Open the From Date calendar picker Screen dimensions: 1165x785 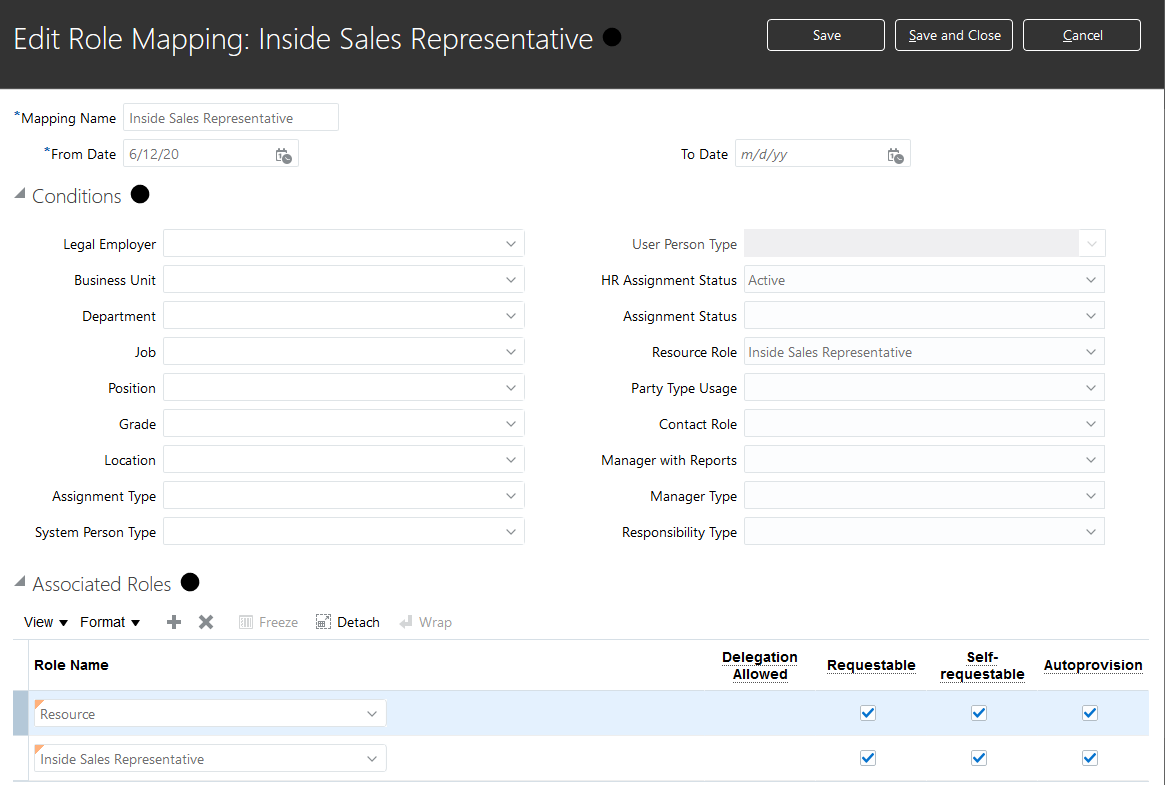(x=283, y=155)
